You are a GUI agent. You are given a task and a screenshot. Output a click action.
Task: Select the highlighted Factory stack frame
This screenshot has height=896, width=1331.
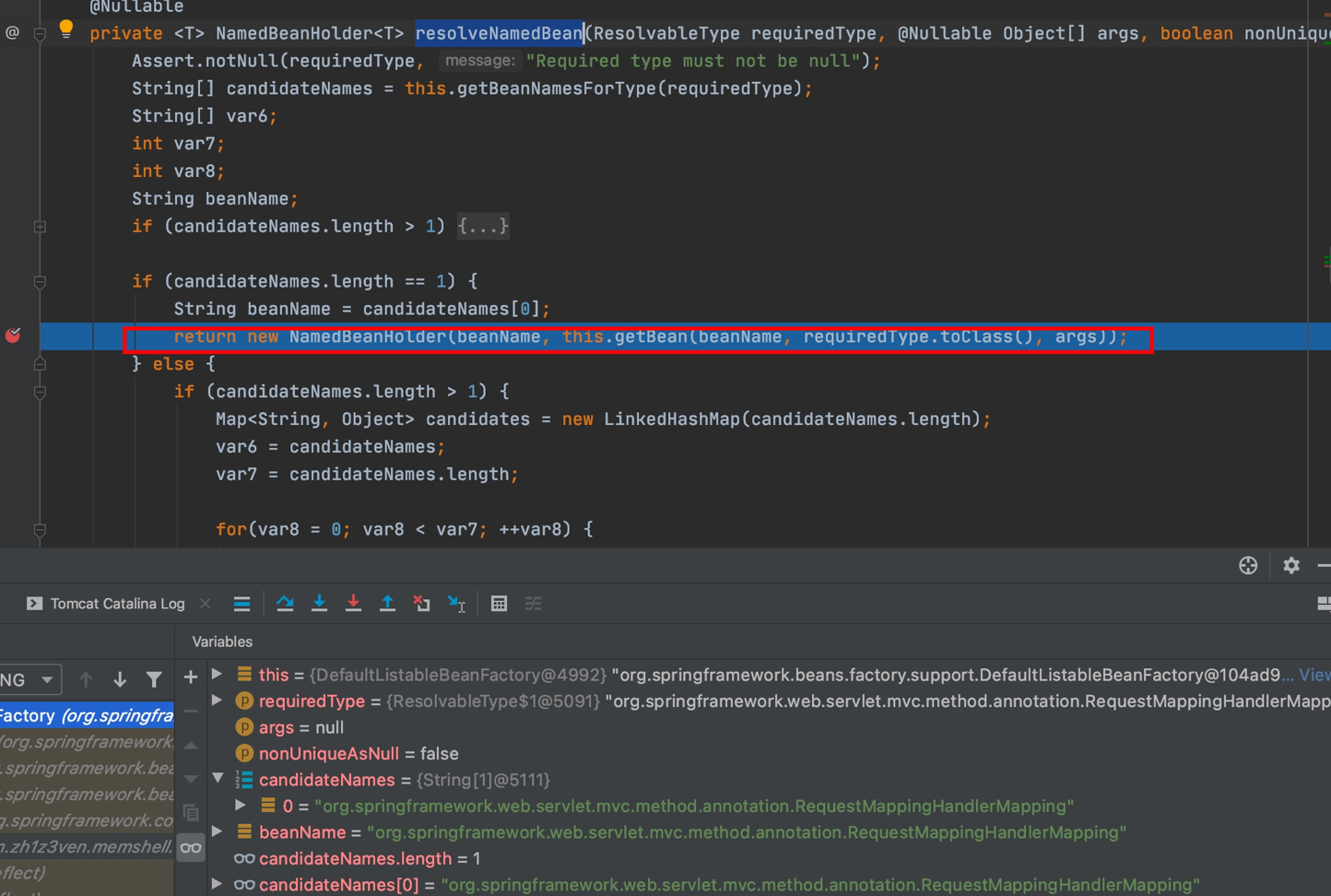pos(87,715)
